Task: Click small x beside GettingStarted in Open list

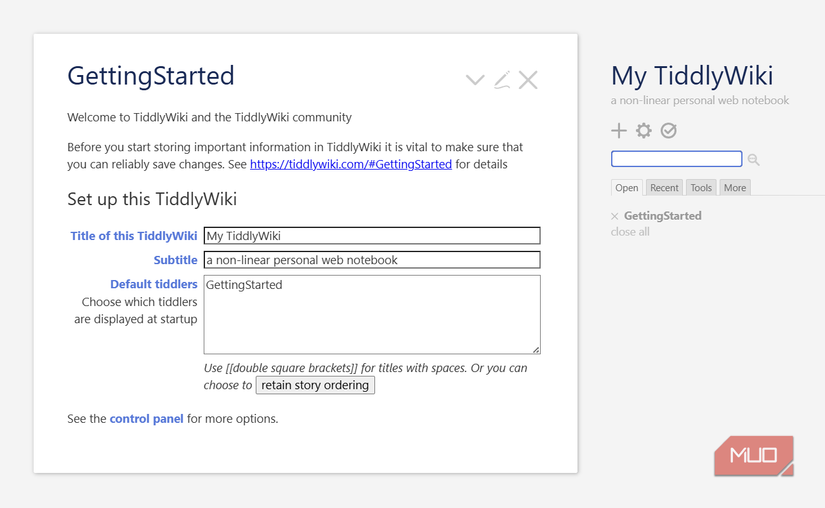Action: tap(615, 216)
